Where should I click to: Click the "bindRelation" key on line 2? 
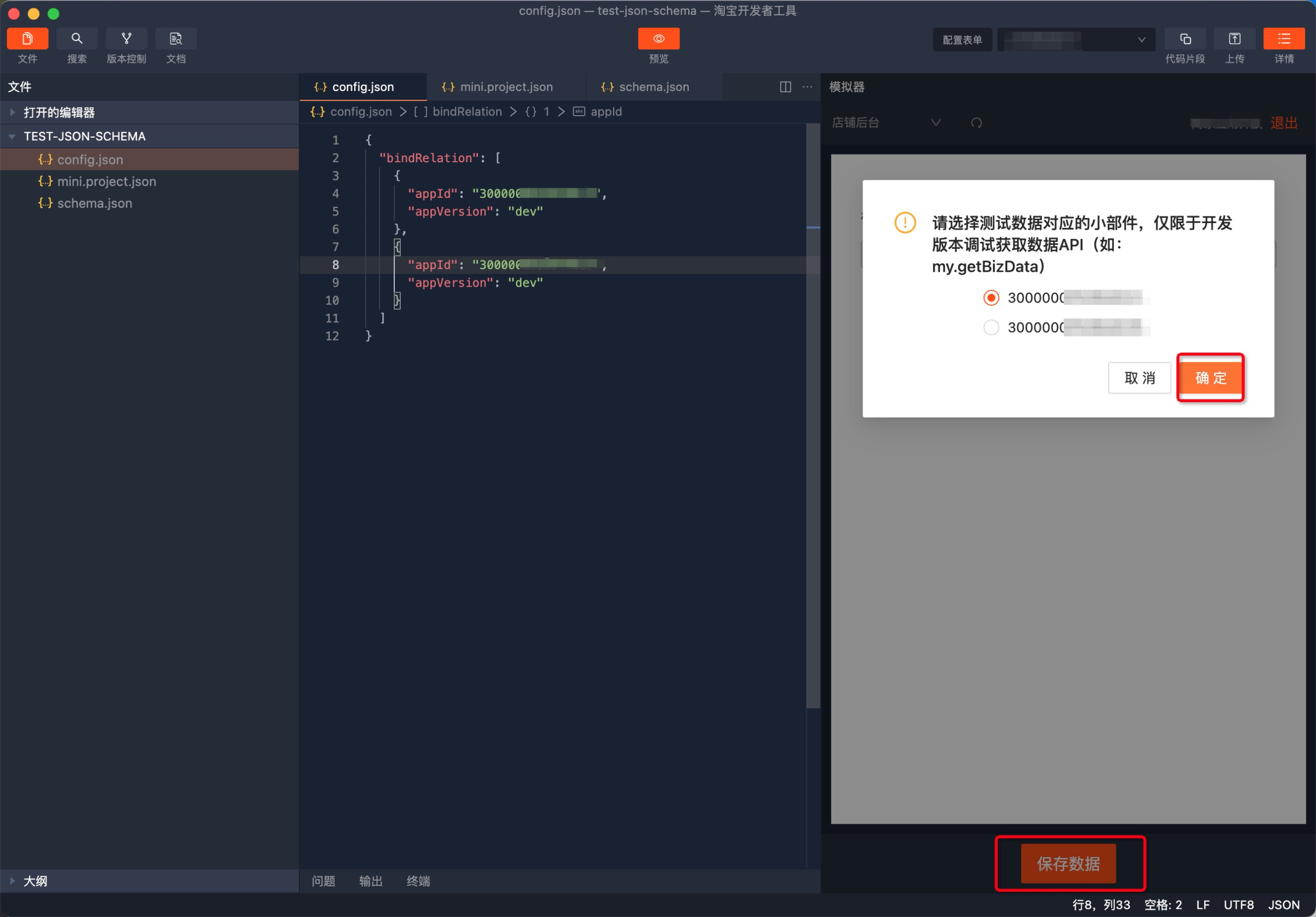pos(429,157)
